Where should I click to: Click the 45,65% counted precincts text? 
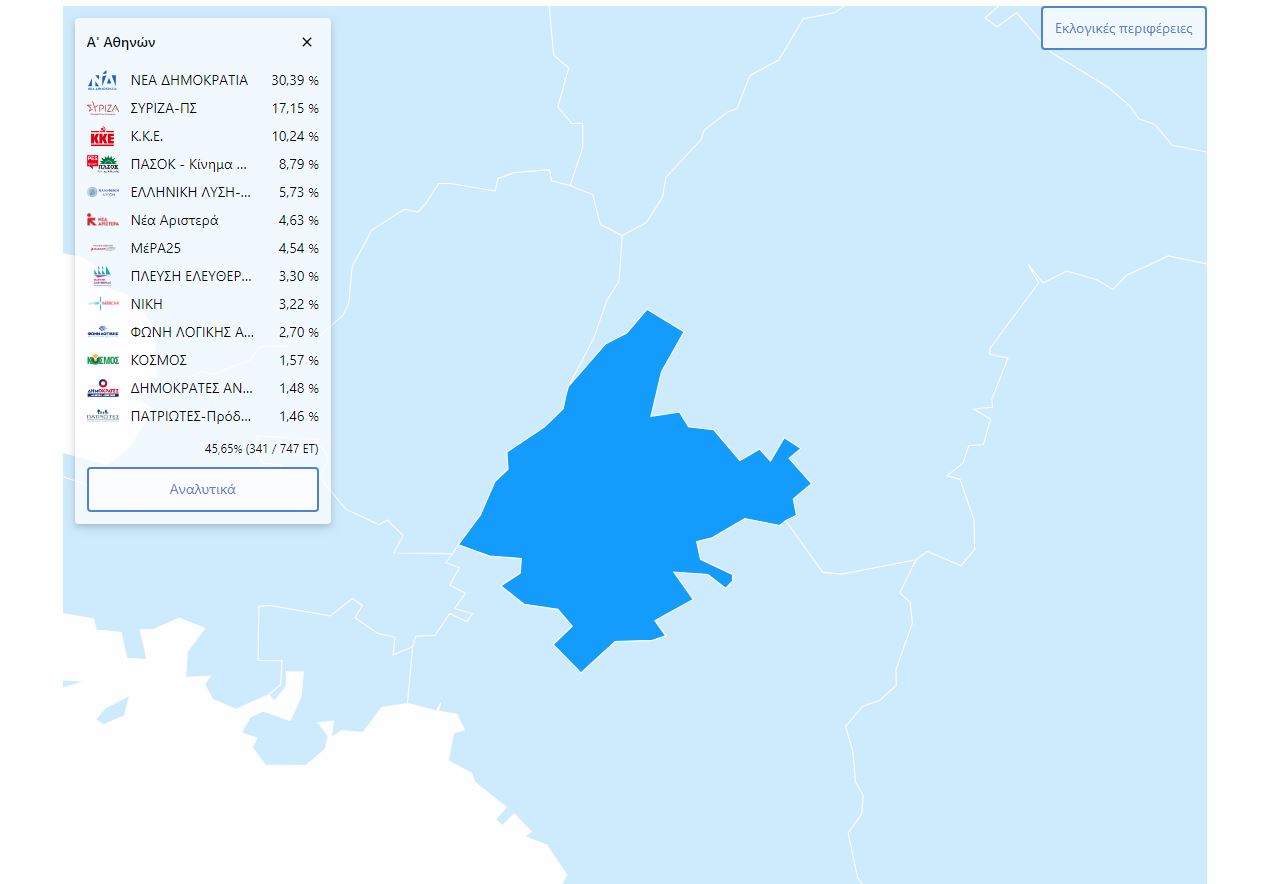261,449
